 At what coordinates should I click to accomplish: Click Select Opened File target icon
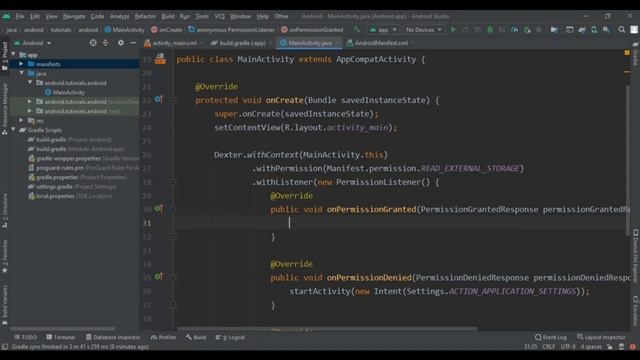click(93, 43)
